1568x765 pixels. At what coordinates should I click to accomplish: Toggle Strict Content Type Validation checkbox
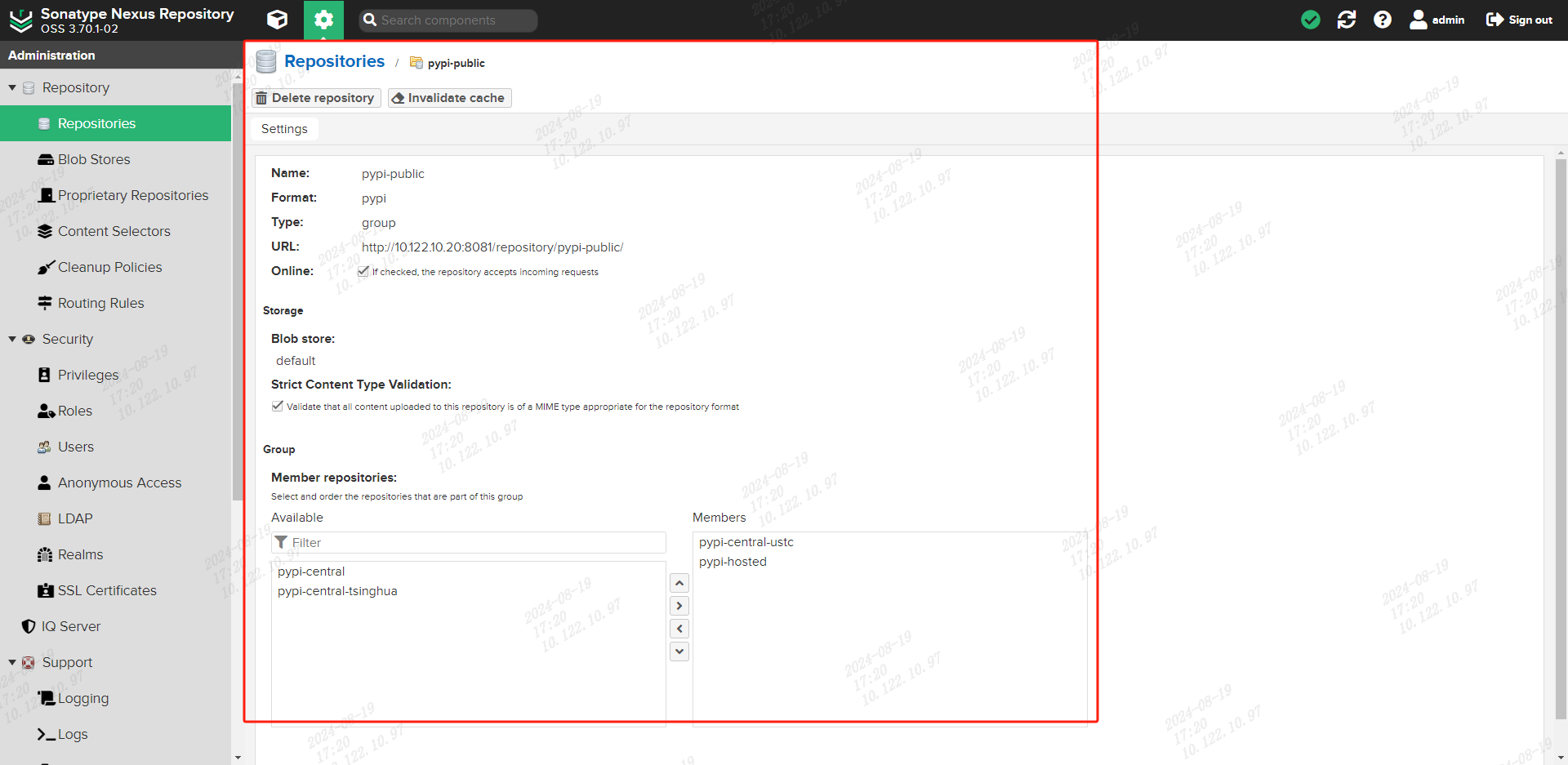tap(278, 406)
